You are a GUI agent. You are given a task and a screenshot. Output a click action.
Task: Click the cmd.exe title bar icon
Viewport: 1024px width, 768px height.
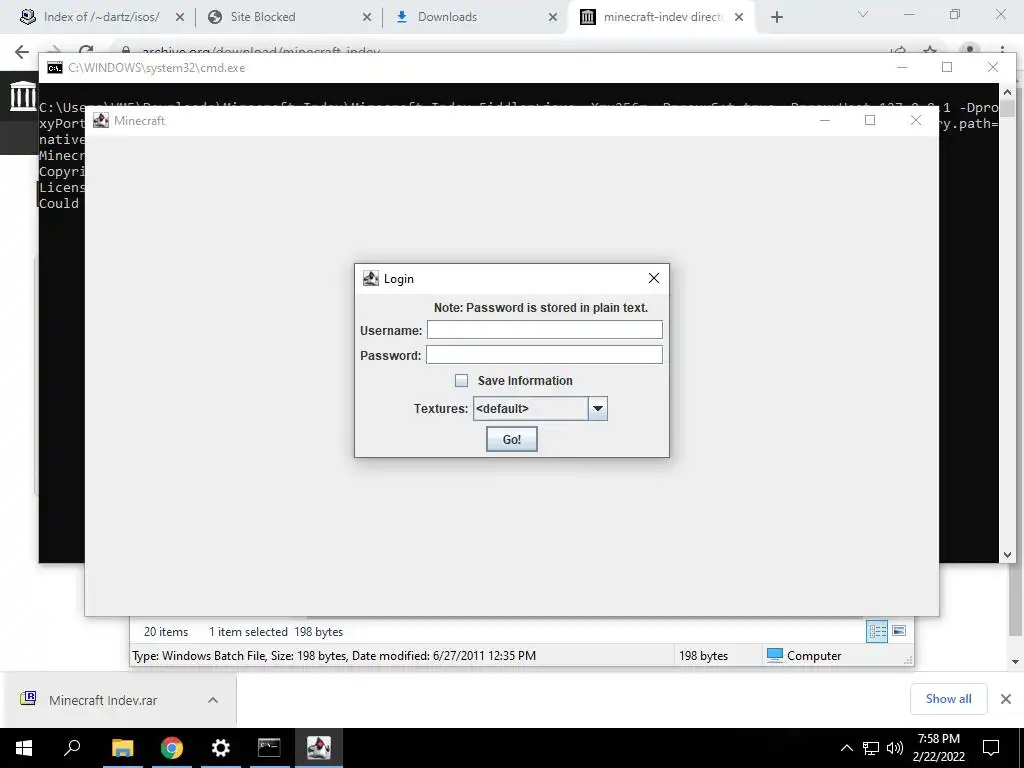tap(55, 68)
